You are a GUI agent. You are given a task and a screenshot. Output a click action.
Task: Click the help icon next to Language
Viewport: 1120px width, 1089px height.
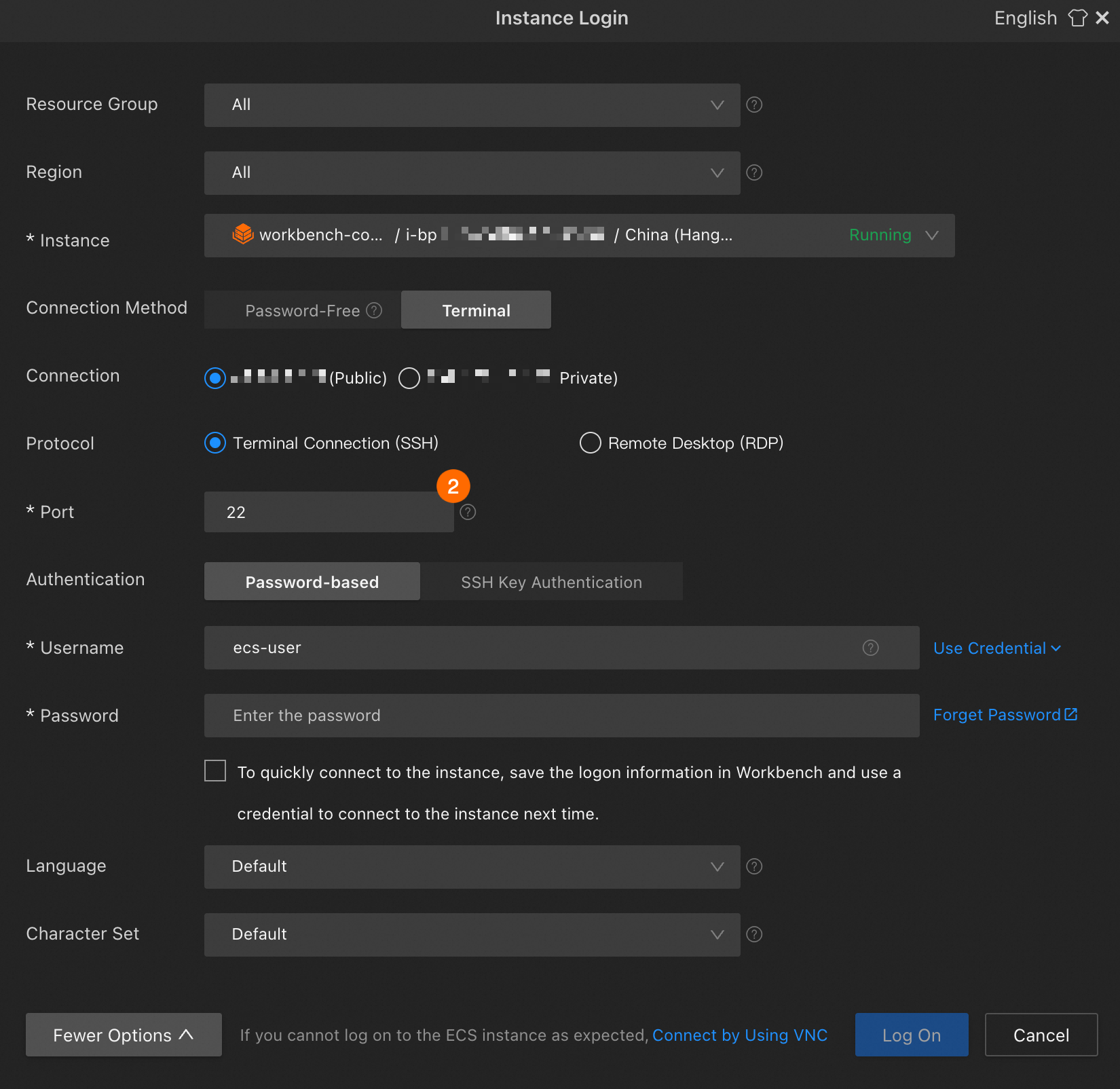pos(754,866)
